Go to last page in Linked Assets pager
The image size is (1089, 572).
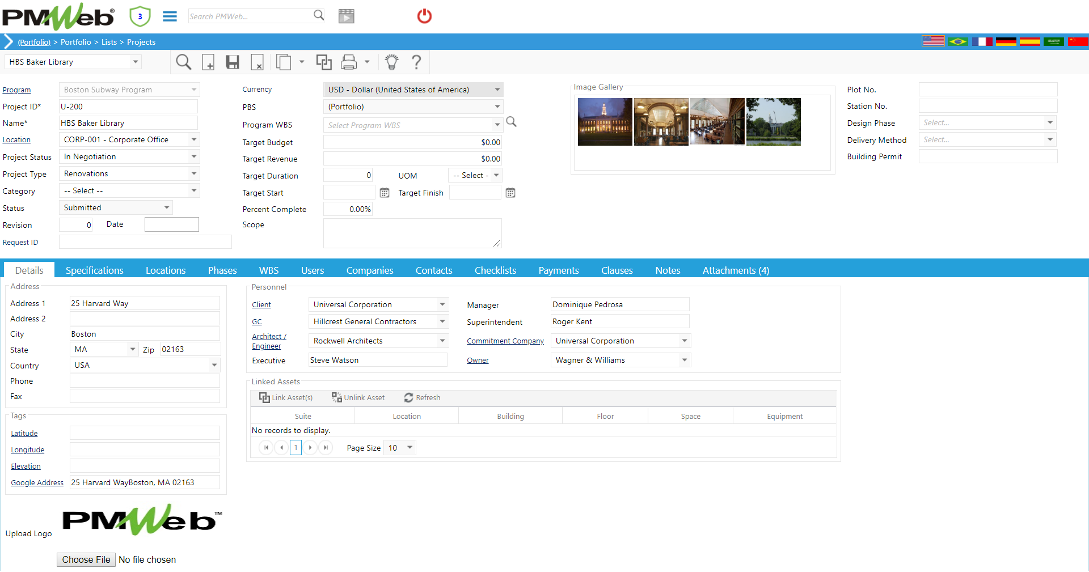tap(326, 448)
